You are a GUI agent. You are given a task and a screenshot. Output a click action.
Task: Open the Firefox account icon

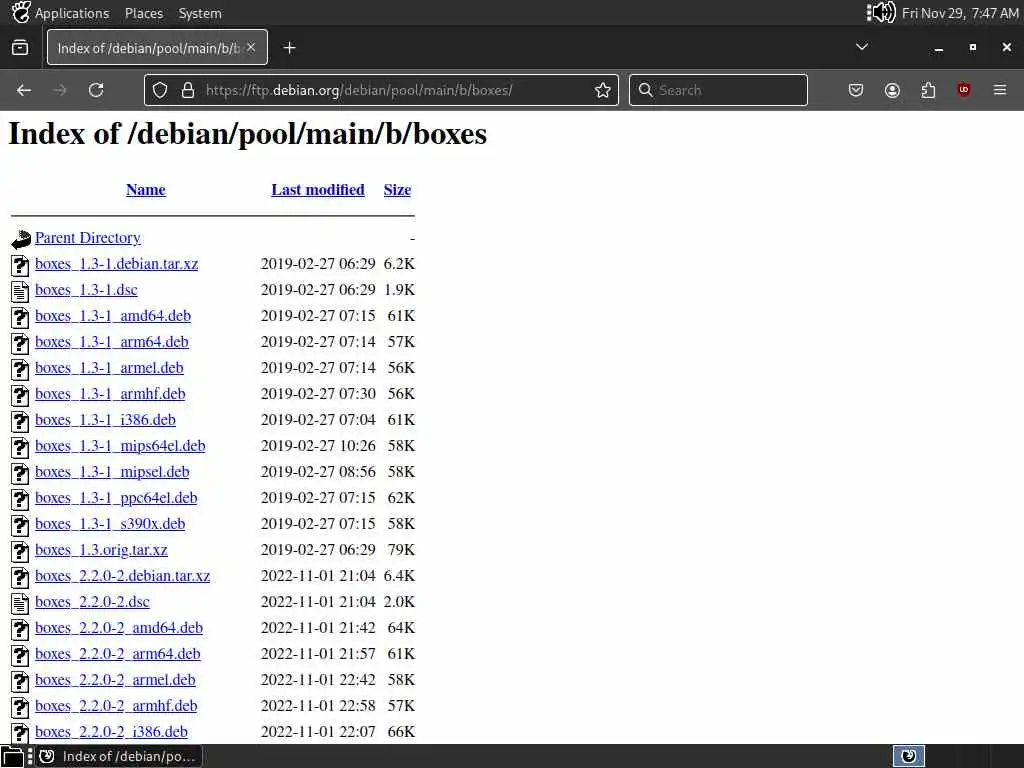point(892,90)
